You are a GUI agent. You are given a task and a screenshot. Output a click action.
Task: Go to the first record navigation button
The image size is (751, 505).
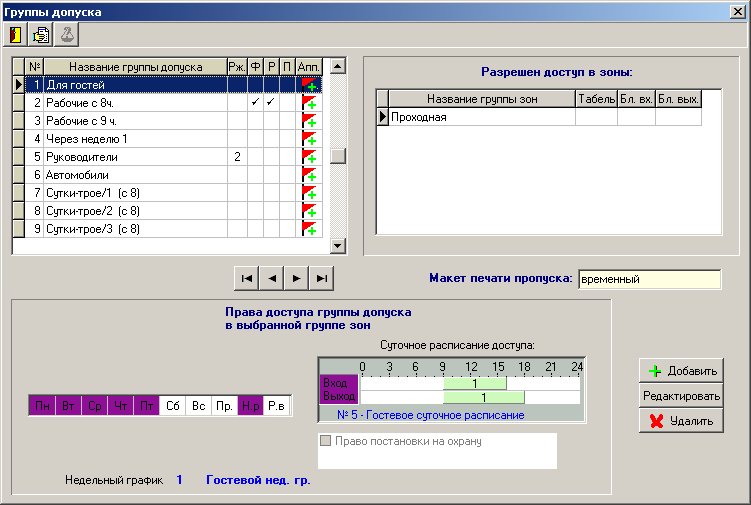247,278
